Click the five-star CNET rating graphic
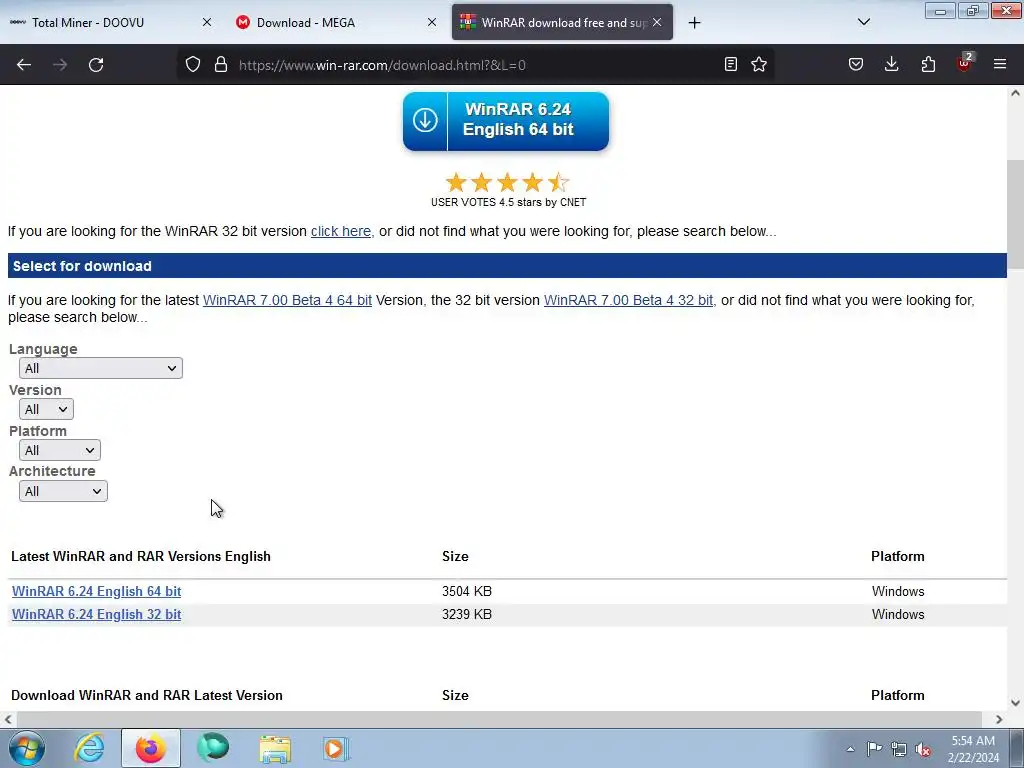This screenshot has height=768, width=1024. [507, 182]
